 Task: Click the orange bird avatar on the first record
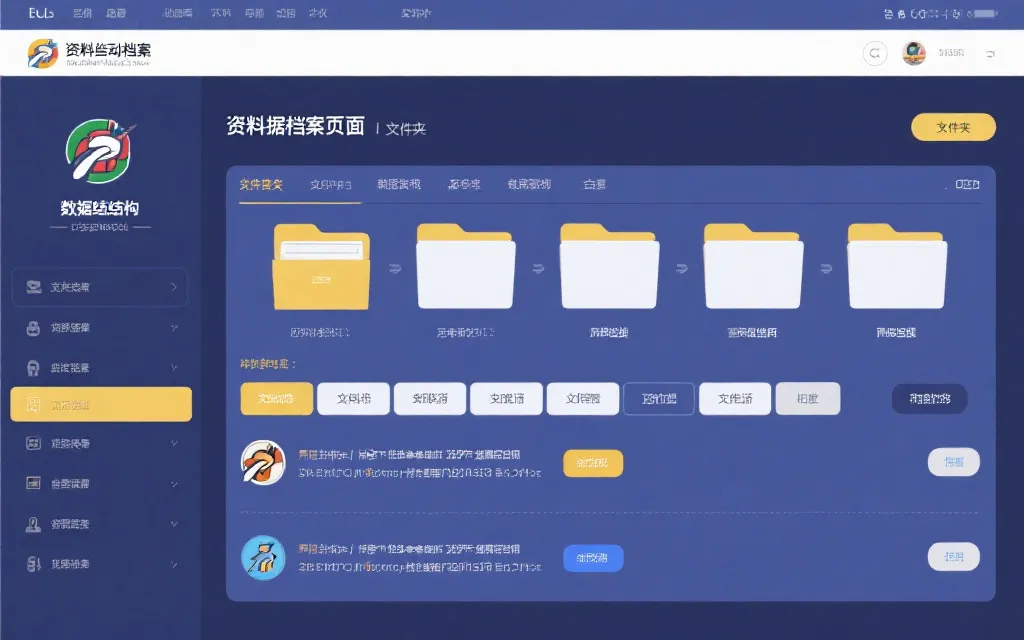(263, 463)
